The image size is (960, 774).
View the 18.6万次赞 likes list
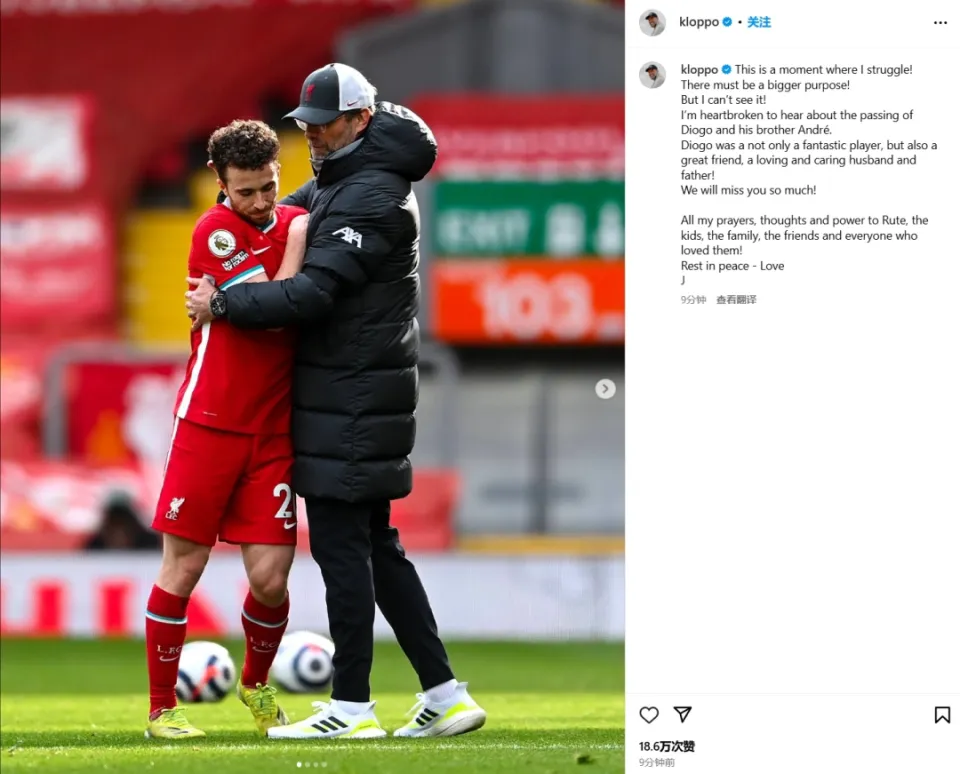667,746
